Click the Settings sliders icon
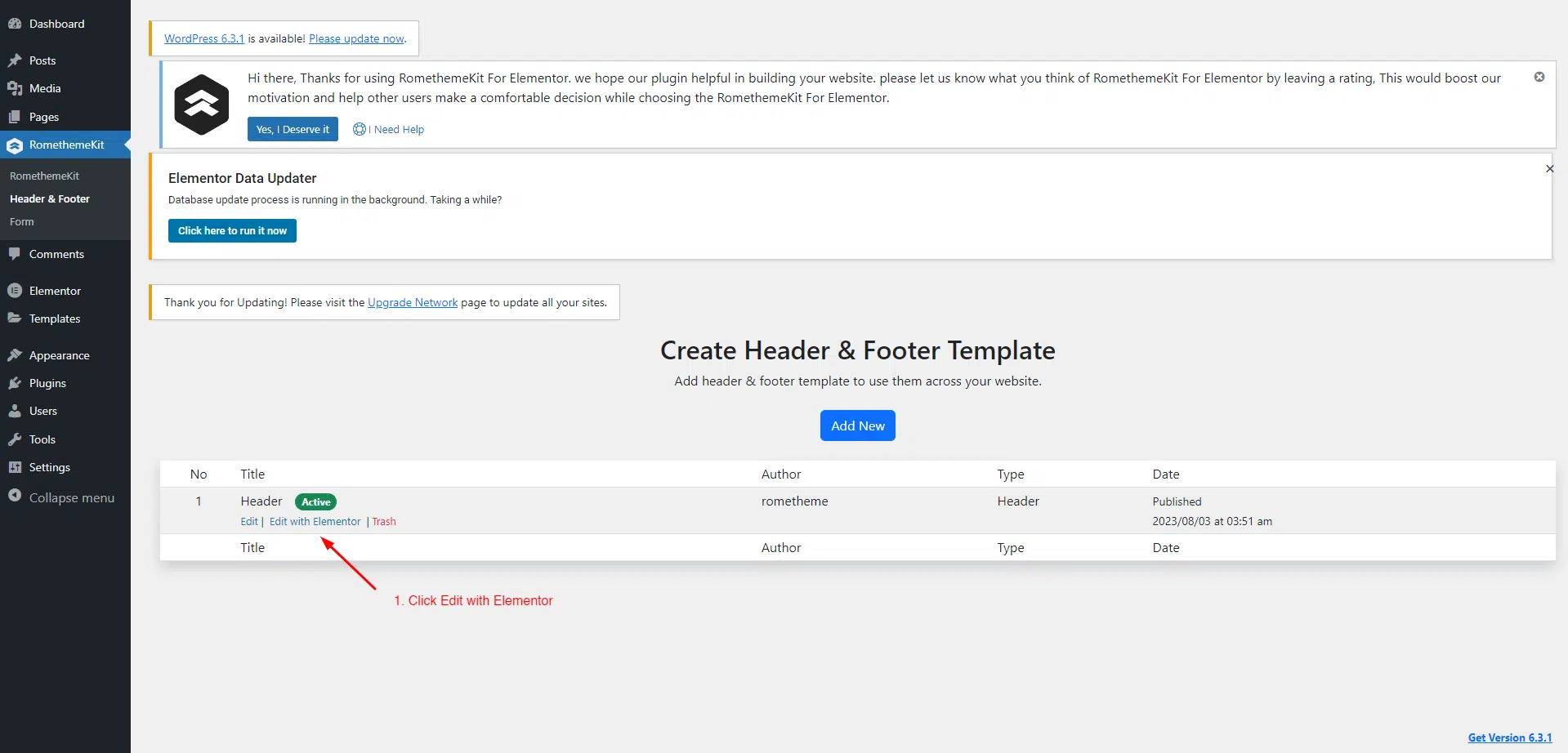 click(15, 467)
